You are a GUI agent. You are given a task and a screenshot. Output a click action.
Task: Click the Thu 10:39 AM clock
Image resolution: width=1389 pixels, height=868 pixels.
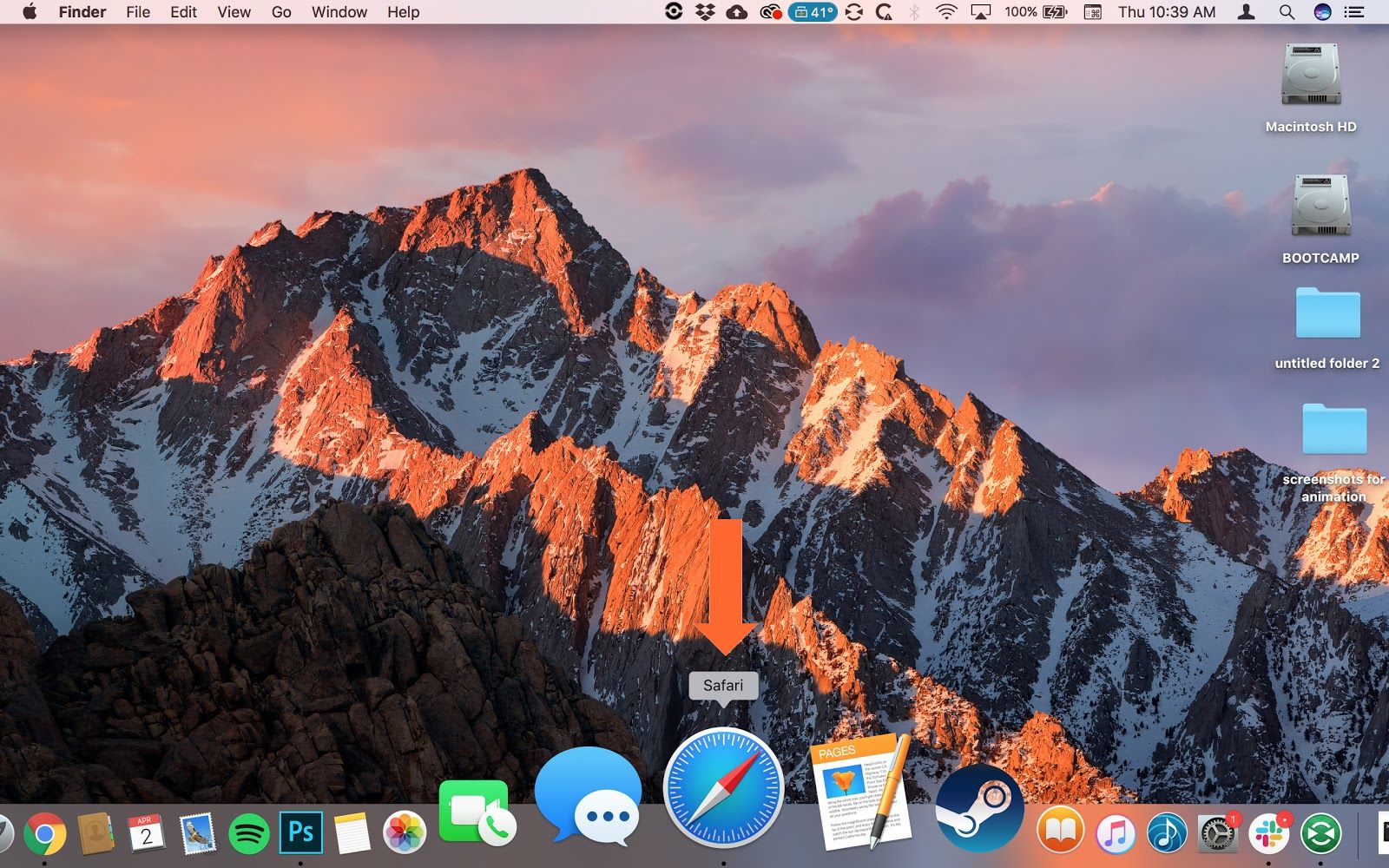1167,12
